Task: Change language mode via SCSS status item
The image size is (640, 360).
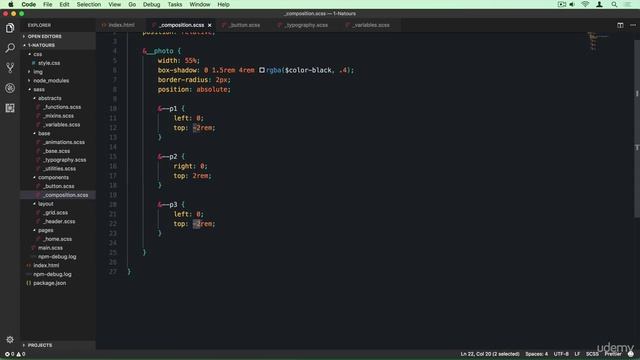Action: click(x=592, y=354)
